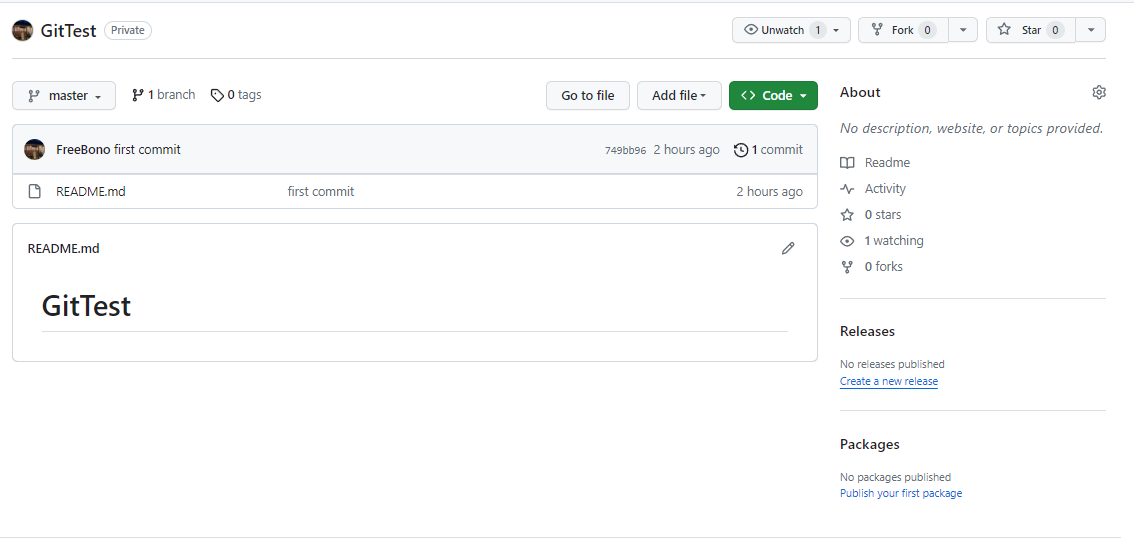Viewport: 1134px width, 553px height.
Task: Click the 2 hours ago timestamp in the commit header
Action: point(686,150)
